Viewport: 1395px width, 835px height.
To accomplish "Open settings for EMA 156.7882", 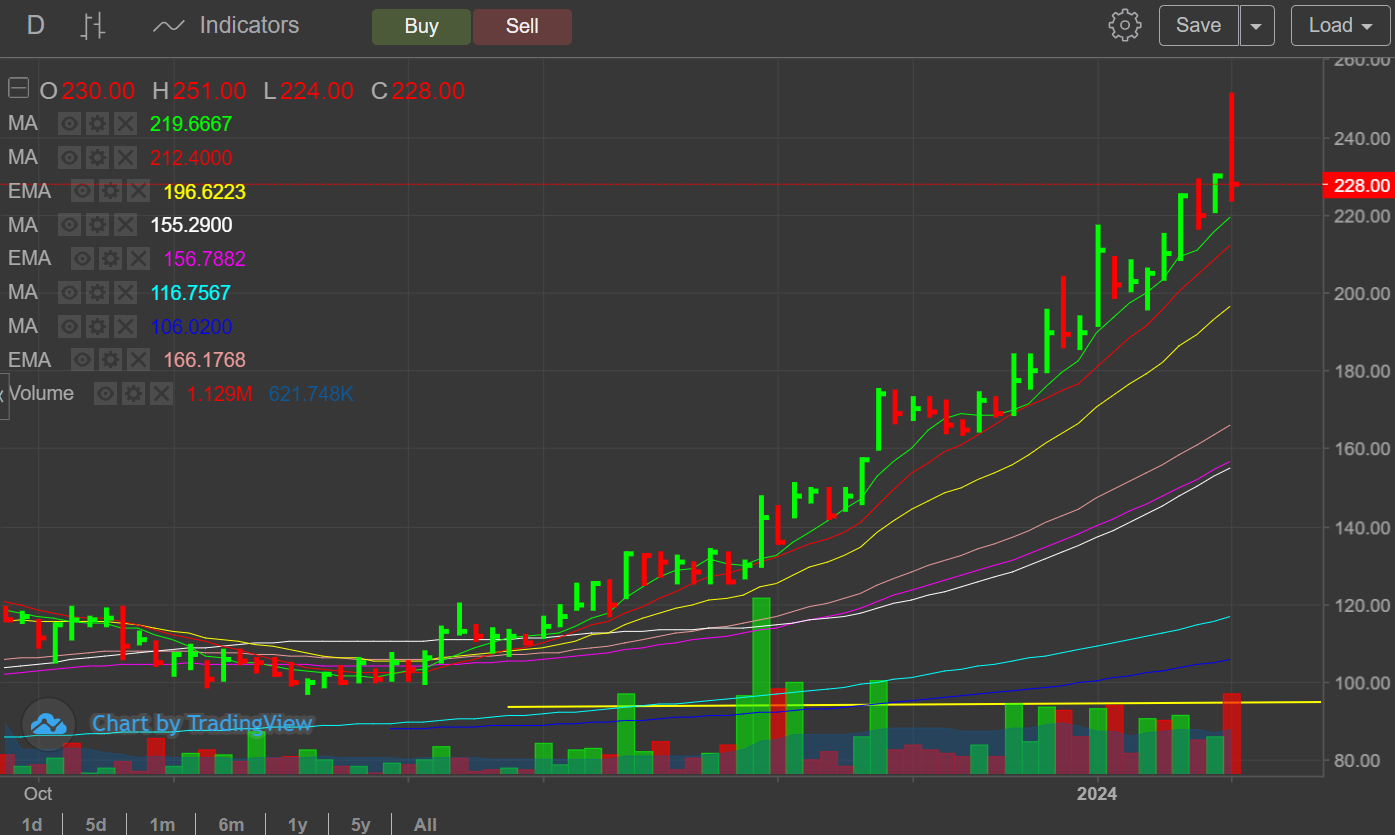I will tap(110, 258).
